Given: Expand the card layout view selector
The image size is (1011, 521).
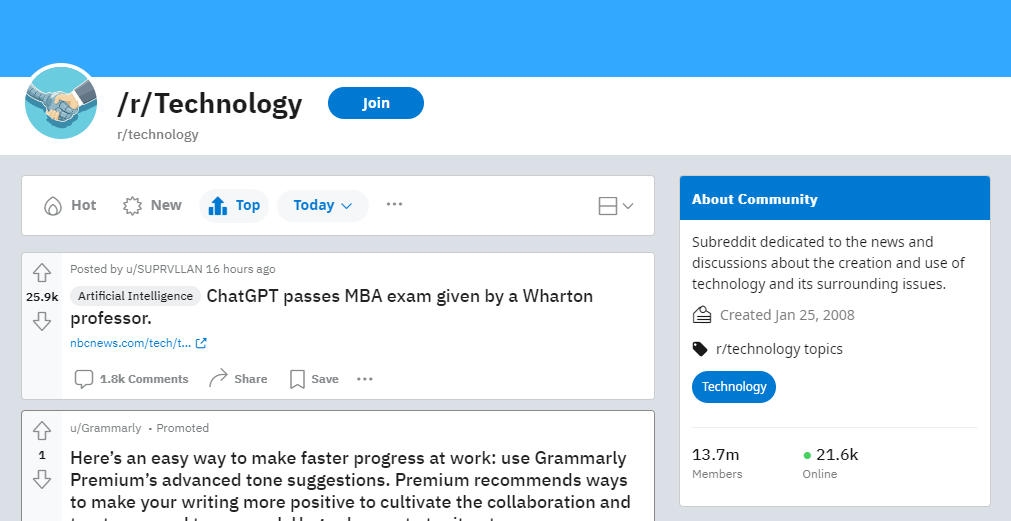Looking at the screenshot, I should coord(616,206).
